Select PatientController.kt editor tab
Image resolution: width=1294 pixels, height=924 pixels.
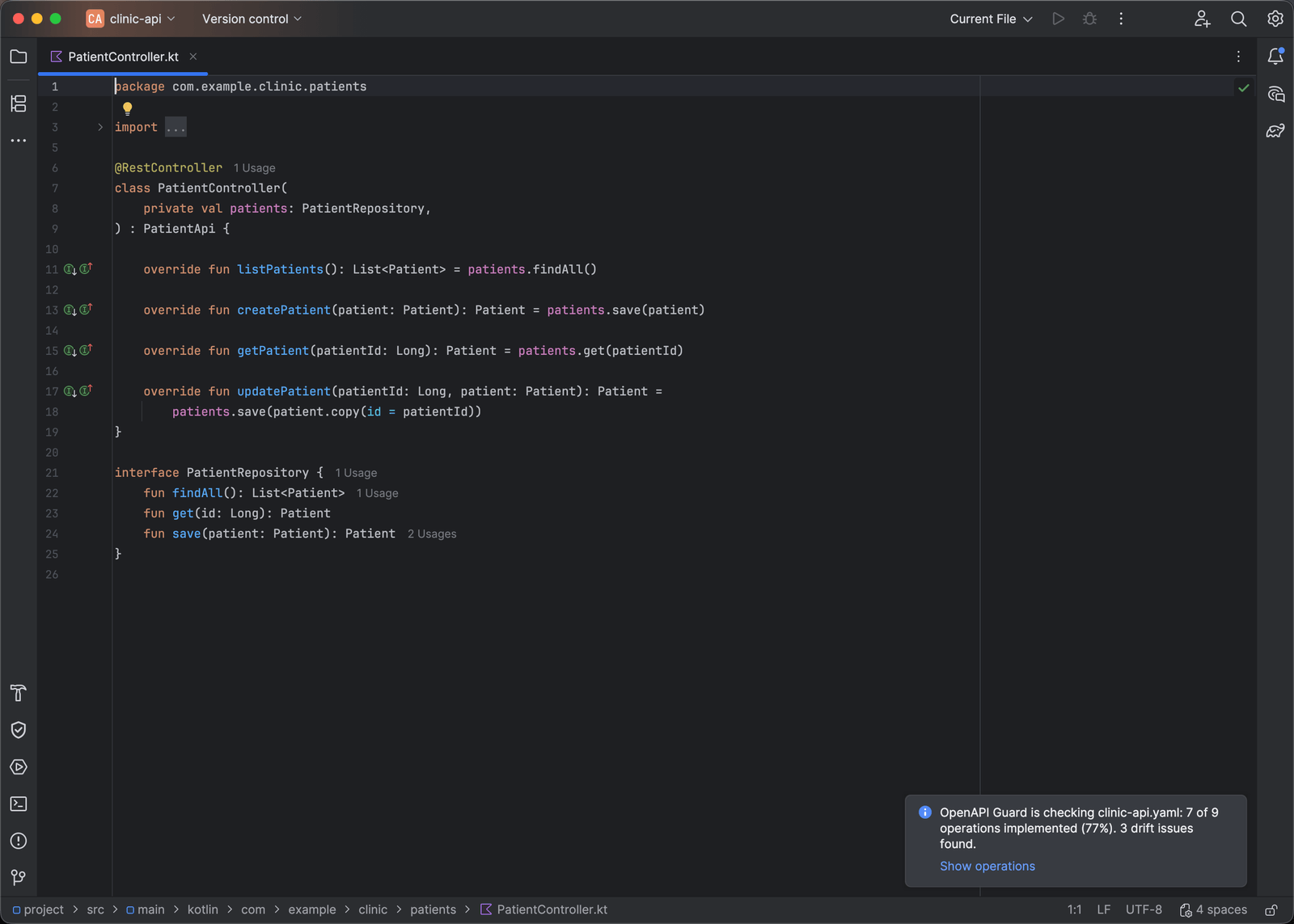click(x=123, y=57)
